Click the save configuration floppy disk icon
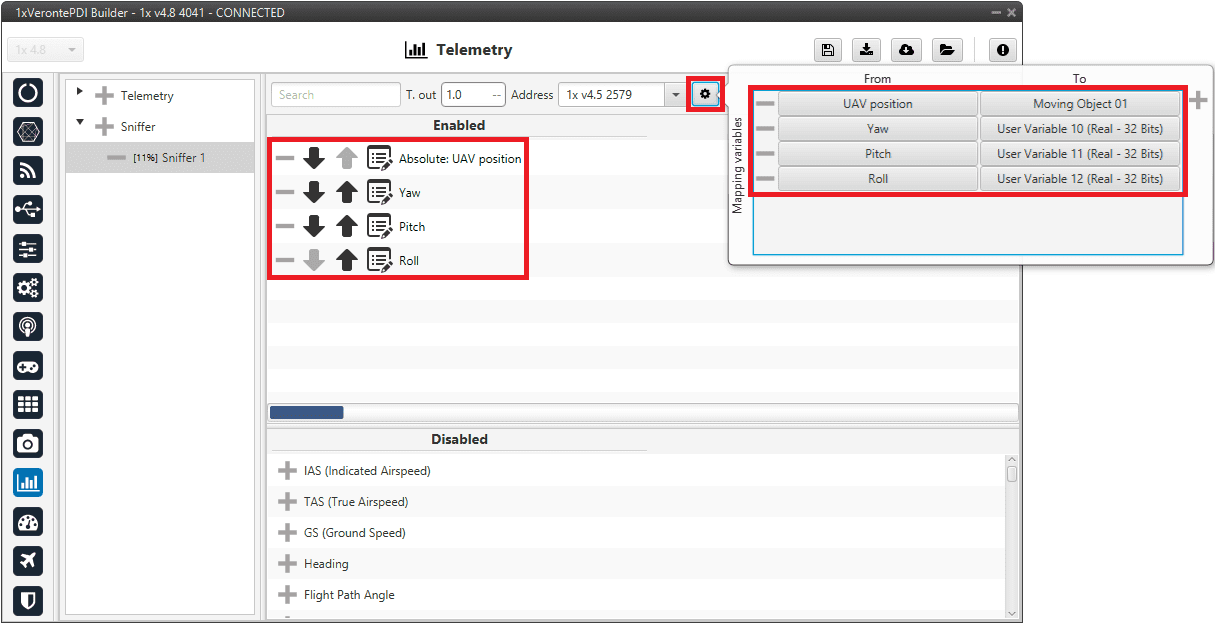The height and width of the screenshot is (625, 1215). (827, 50)
